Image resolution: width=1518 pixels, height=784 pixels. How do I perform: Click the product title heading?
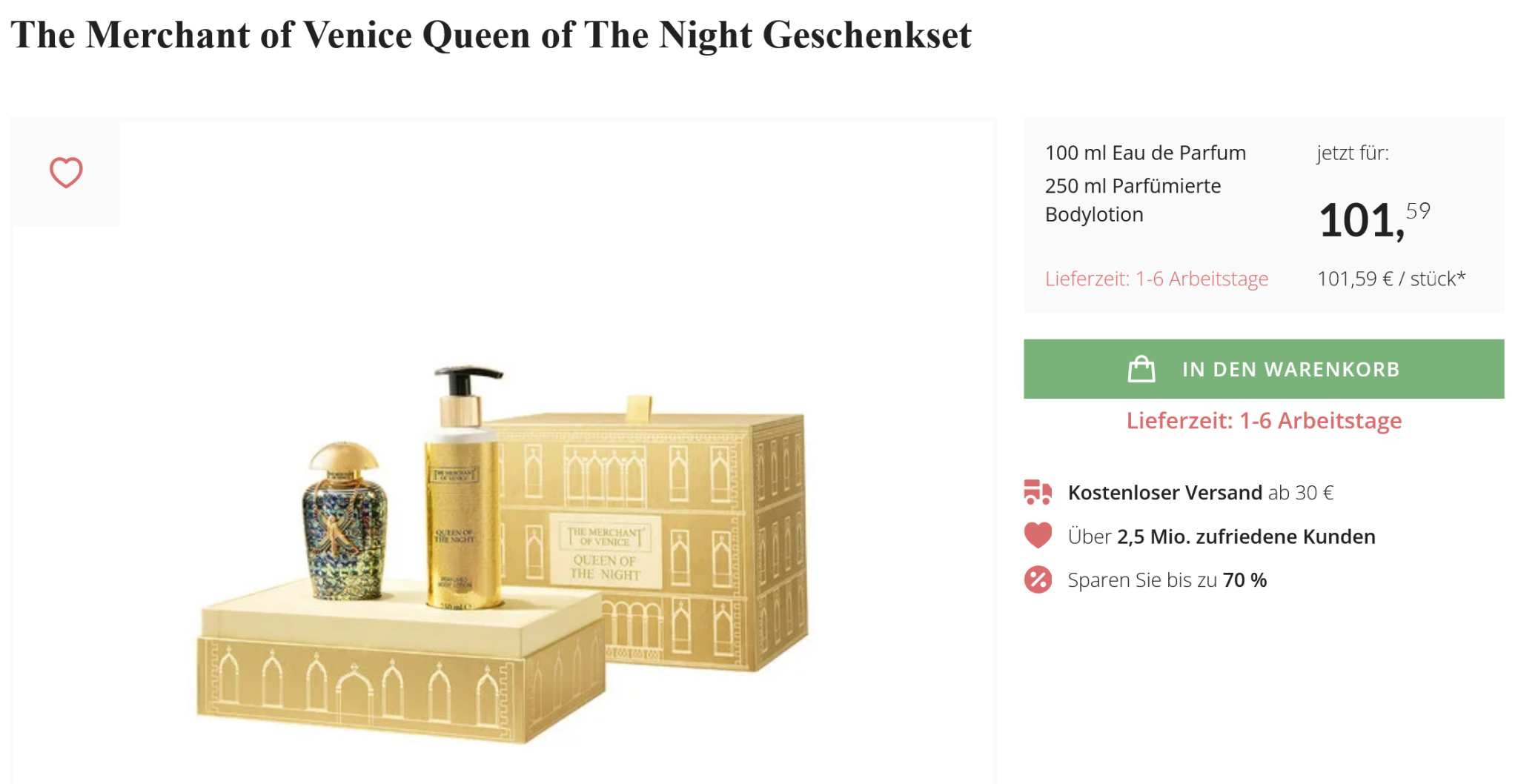click(x=491, y=35)
